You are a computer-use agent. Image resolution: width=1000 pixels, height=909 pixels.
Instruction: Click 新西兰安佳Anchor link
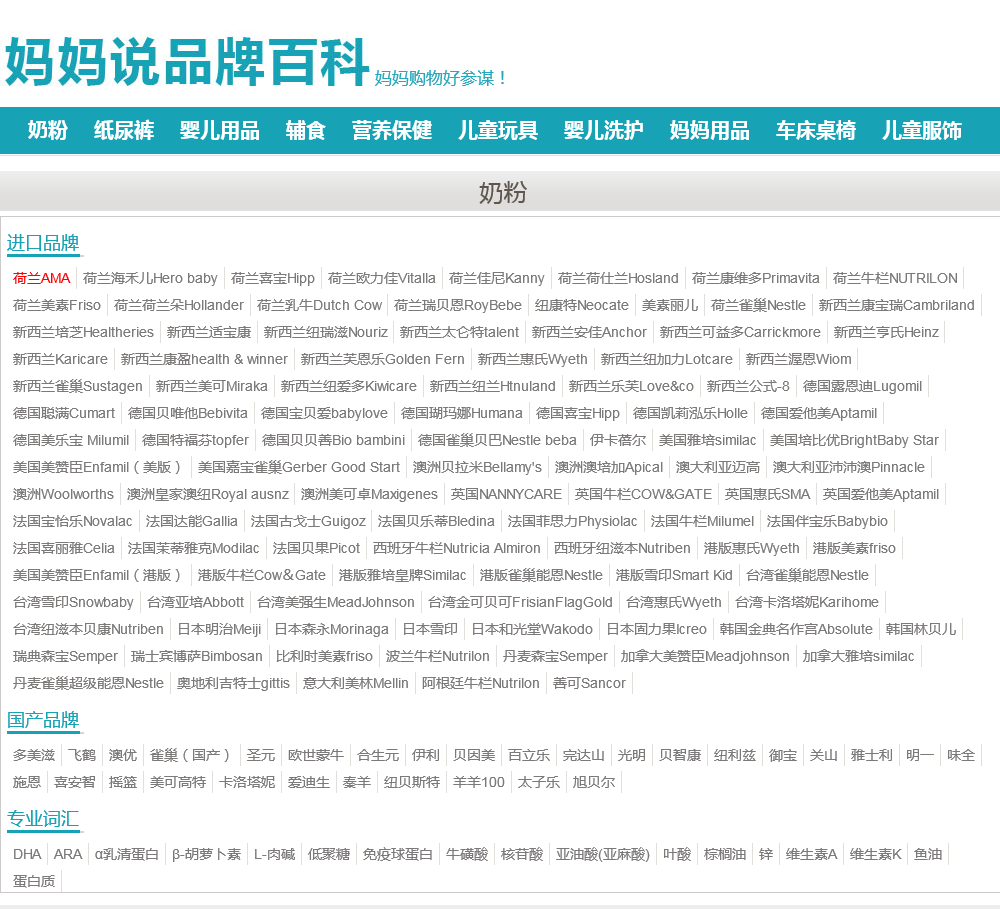[589, 332]
